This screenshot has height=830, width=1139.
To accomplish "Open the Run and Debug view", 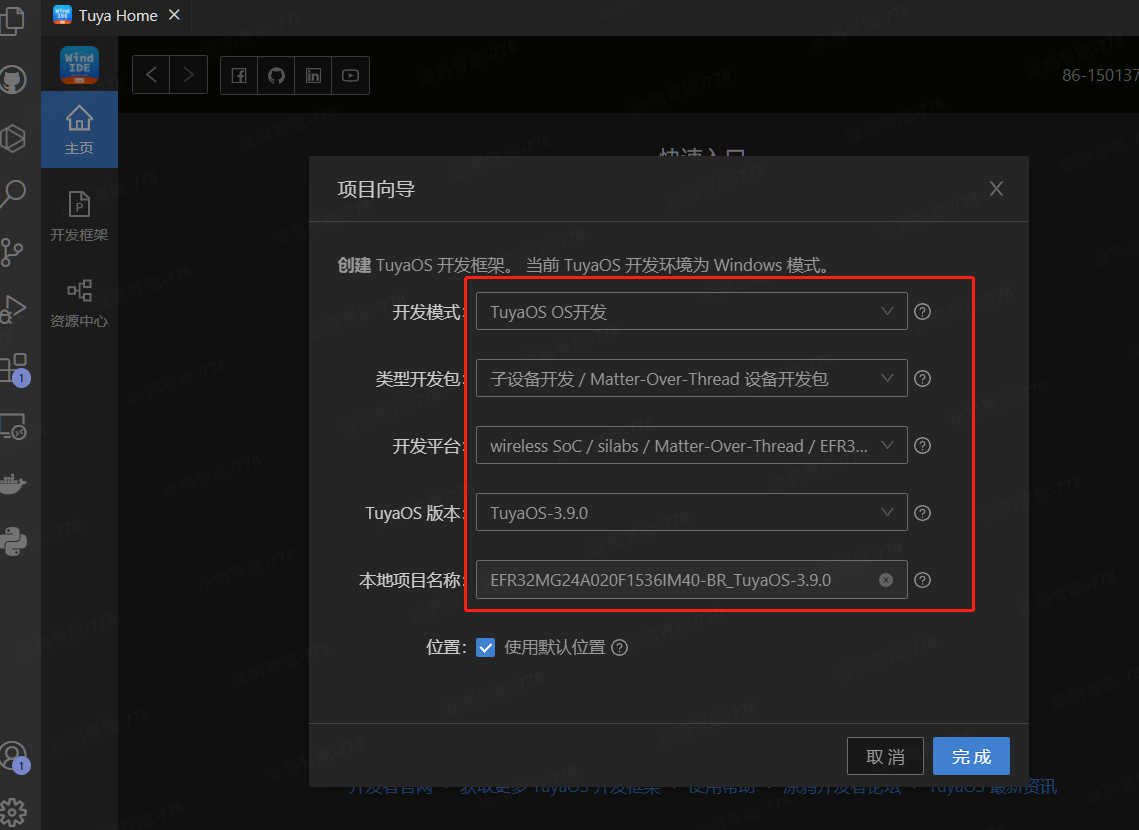I will coord(13,310).
